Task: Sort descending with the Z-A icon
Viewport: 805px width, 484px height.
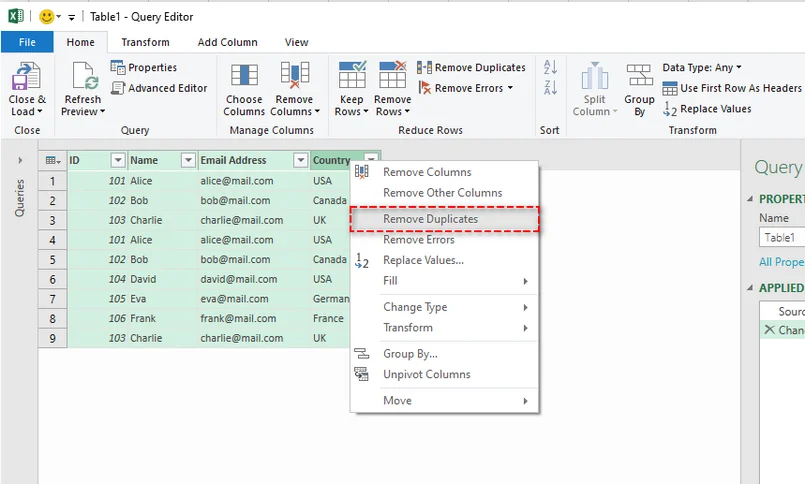Action: click(x=550, y=88)
